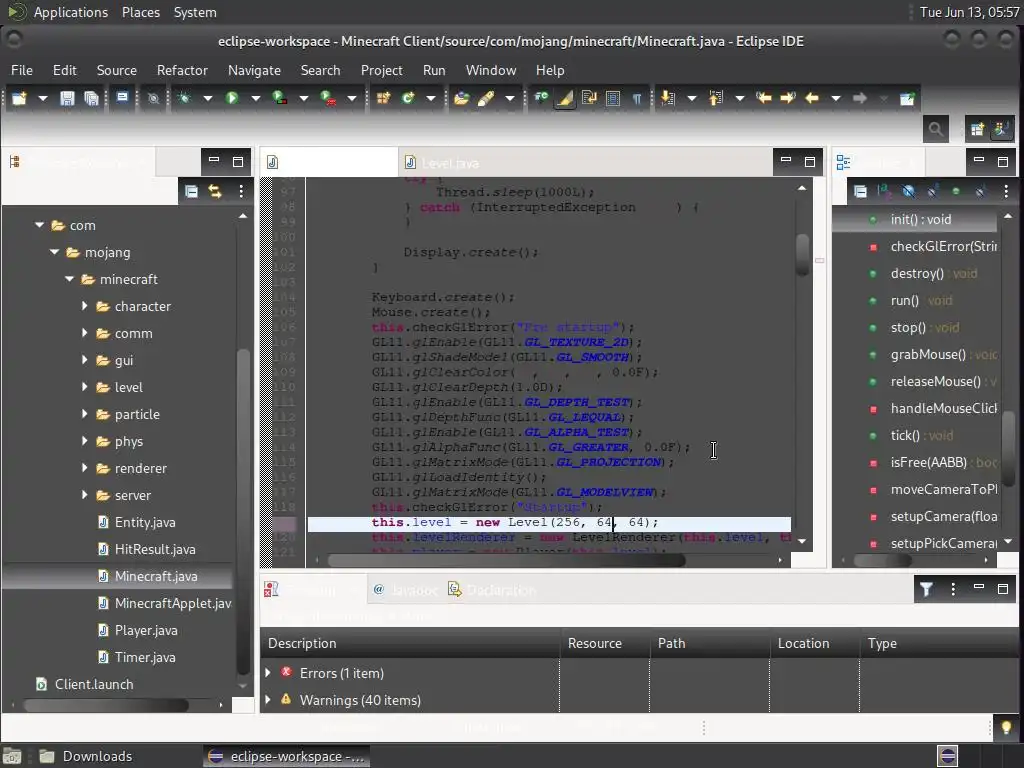Click the Search flashlight toolbar icon

(x=486, y=98)
